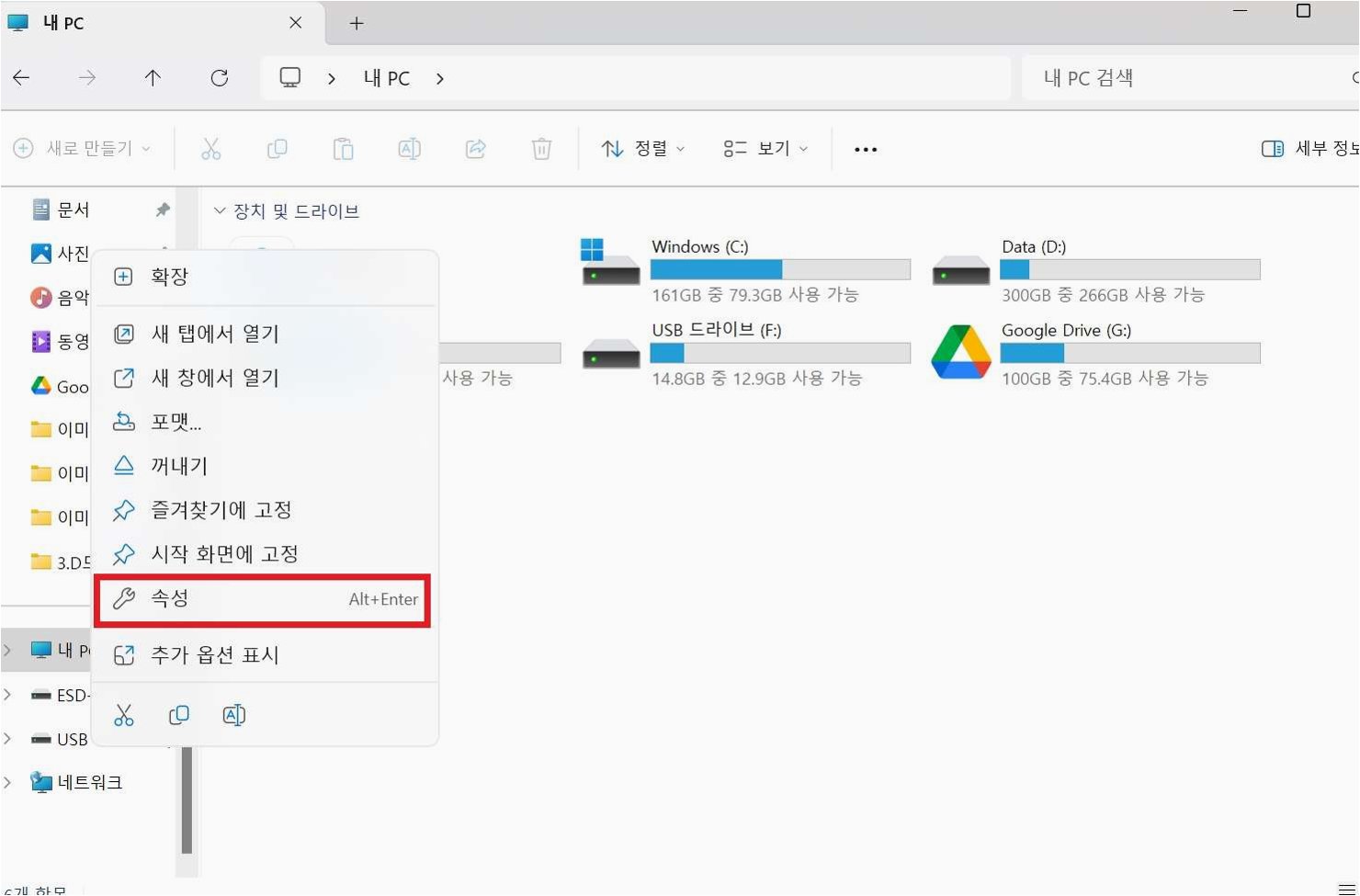Click Copy icon at context menu bottom

coord(179,715)
